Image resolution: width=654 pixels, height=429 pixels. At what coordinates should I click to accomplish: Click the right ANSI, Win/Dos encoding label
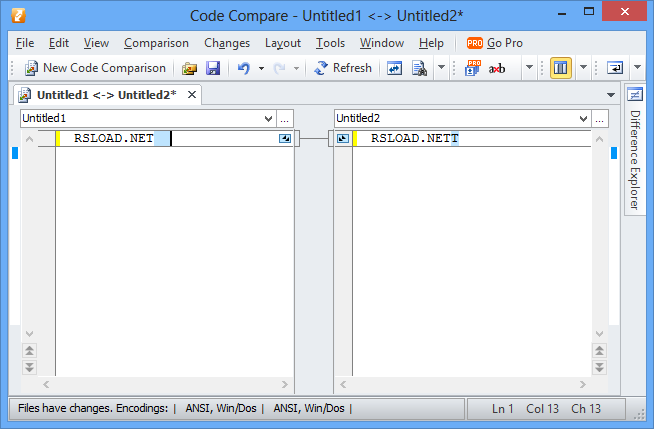[309, 408]
